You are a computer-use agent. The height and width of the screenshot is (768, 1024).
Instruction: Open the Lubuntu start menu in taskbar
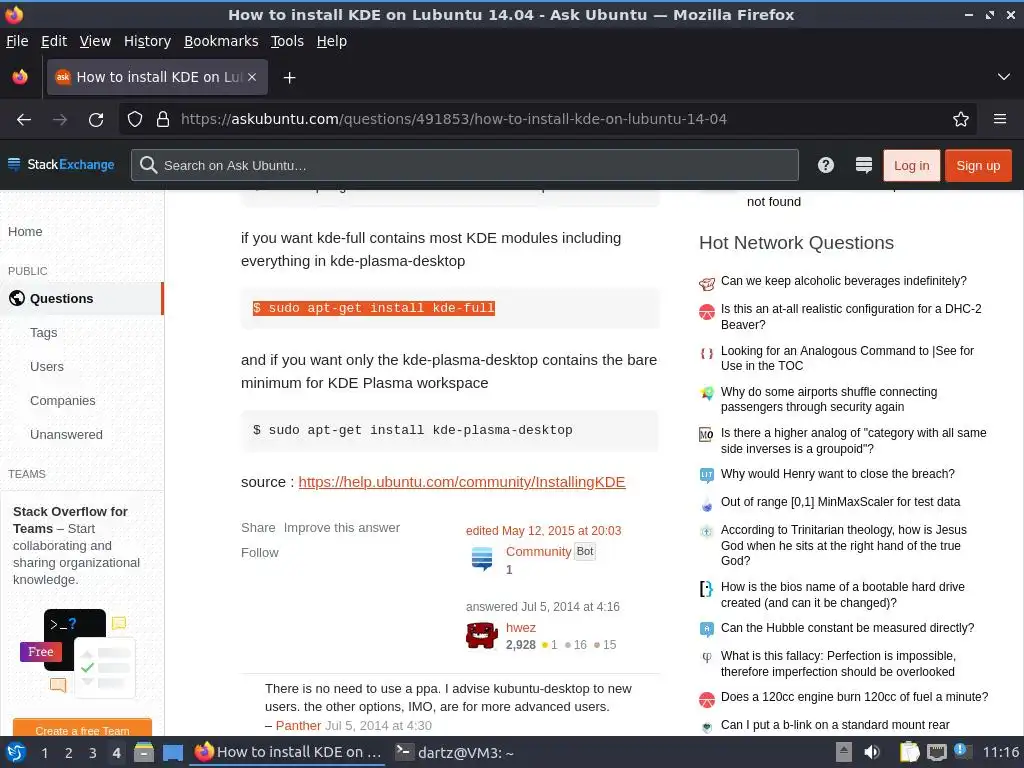coord(15,752)
